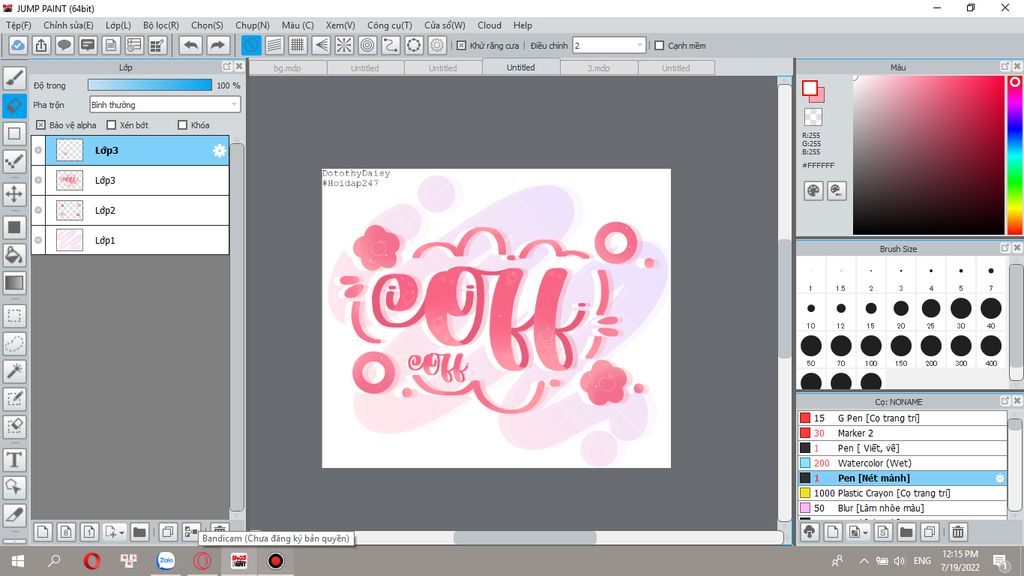Pick a color in the saturation square
This screenshot has height=576, width=1024.
928,155
